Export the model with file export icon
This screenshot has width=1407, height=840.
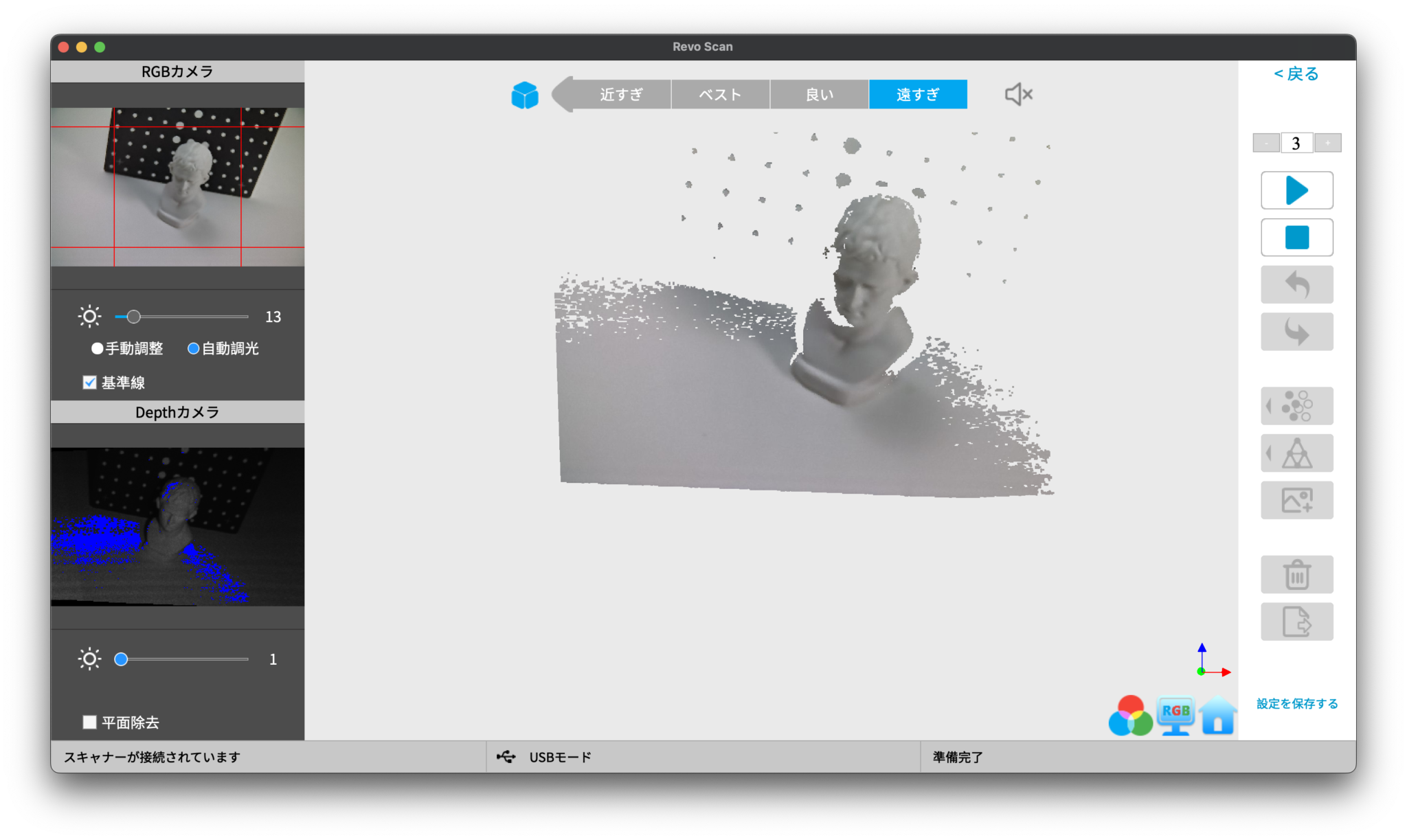pos(1296,622)
